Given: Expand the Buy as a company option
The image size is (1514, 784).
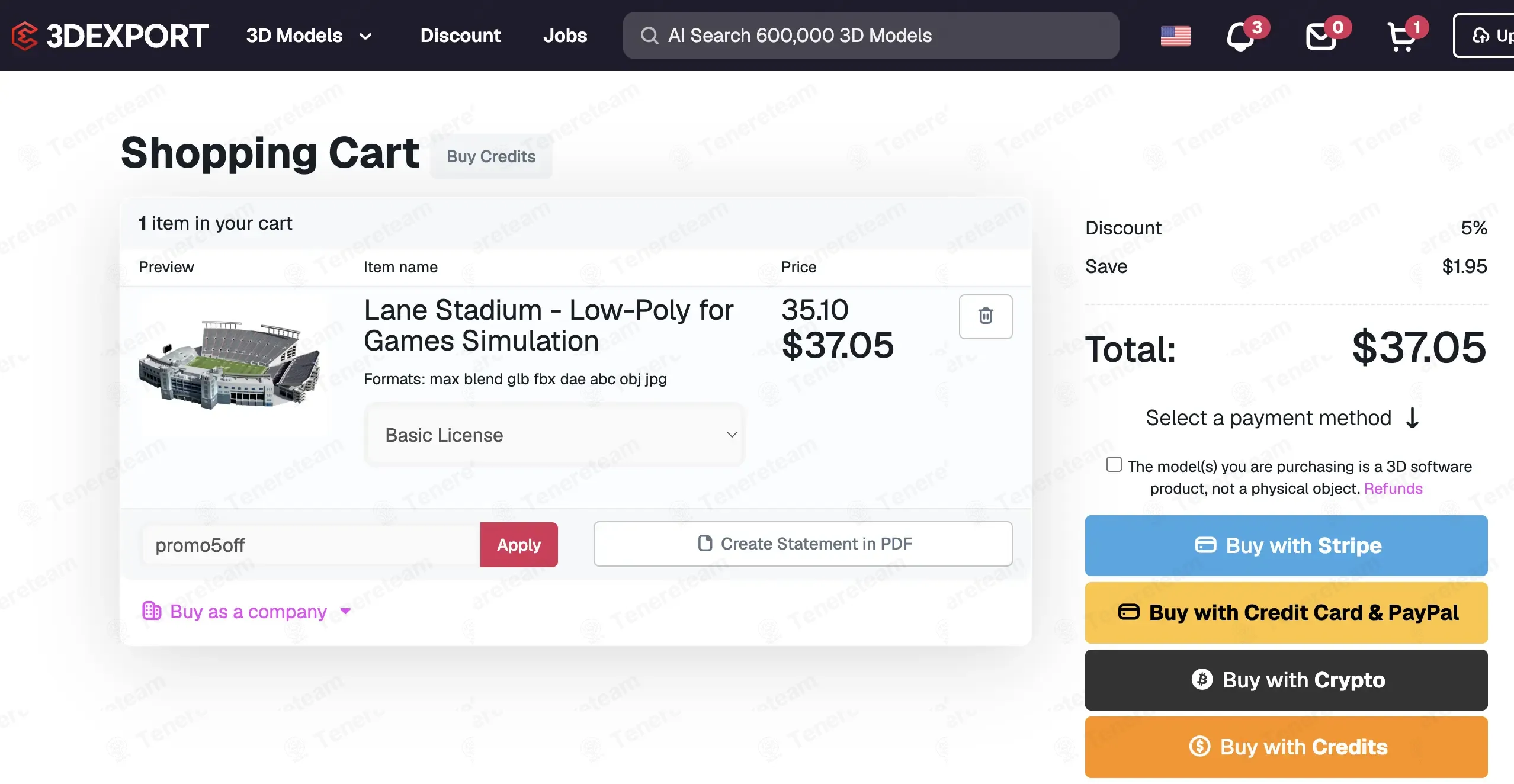Looking at the screenshot, I should pos(247,611).
